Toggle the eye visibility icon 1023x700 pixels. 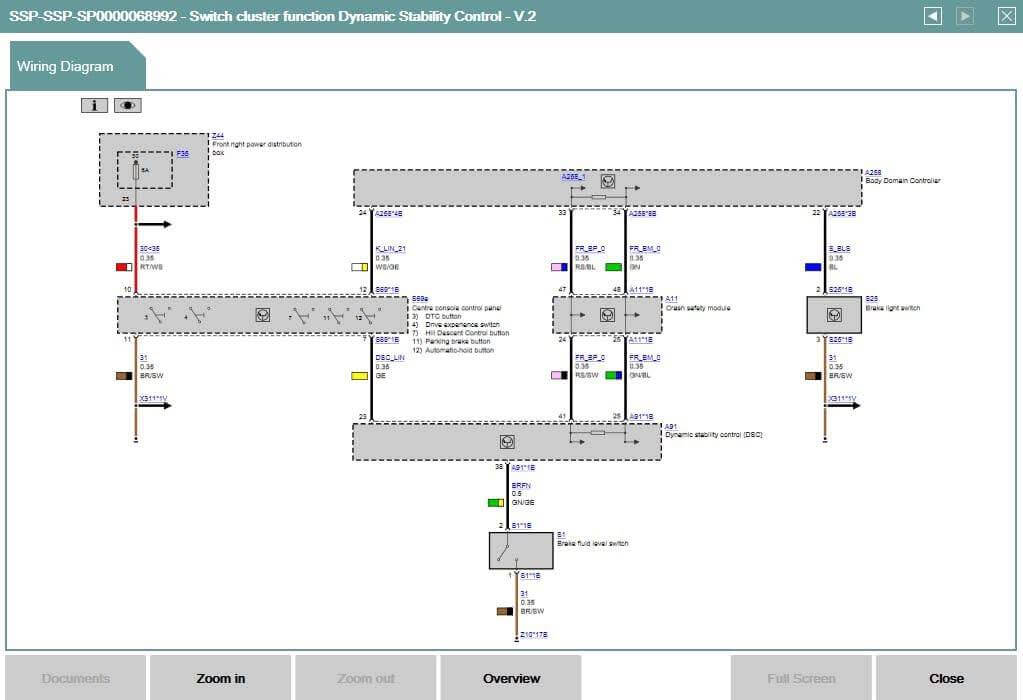127,105
